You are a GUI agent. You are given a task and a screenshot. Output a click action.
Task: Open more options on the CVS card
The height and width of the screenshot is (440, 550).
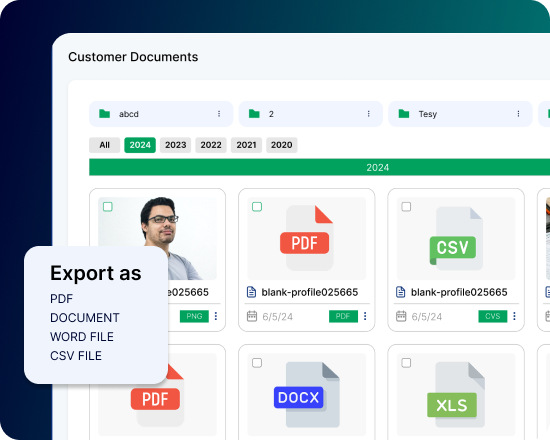[x=514, y=316]
